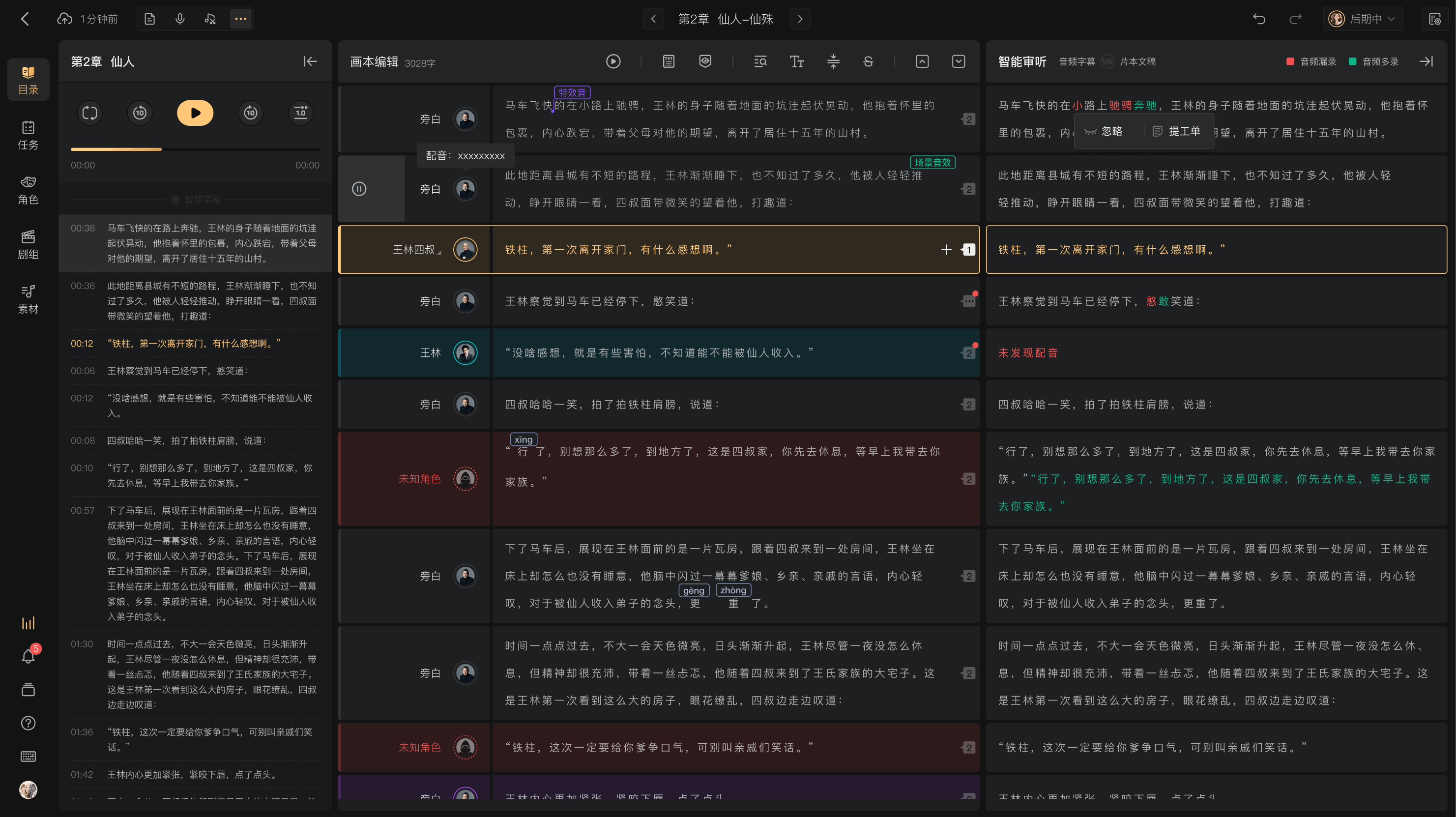Click the top-right panel layout icon
Image resolution: width=1456 pixels, height=817 pixels.
click(1434, 19)
